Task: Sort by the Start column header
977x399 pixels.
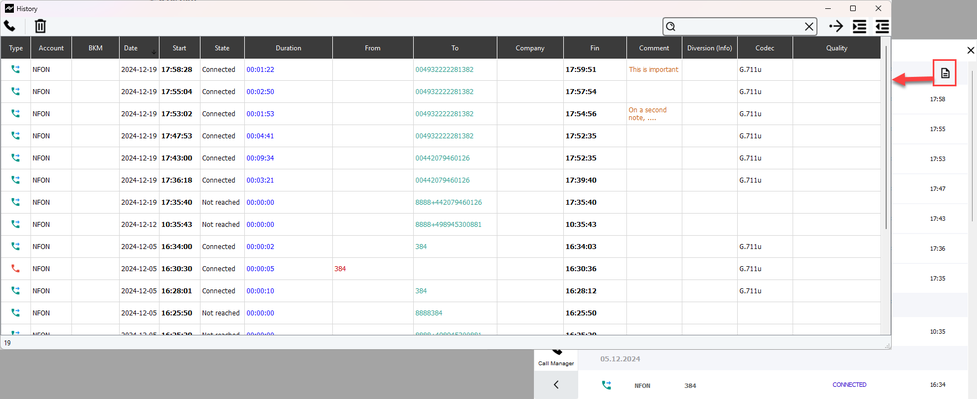Action: (179, 48)
